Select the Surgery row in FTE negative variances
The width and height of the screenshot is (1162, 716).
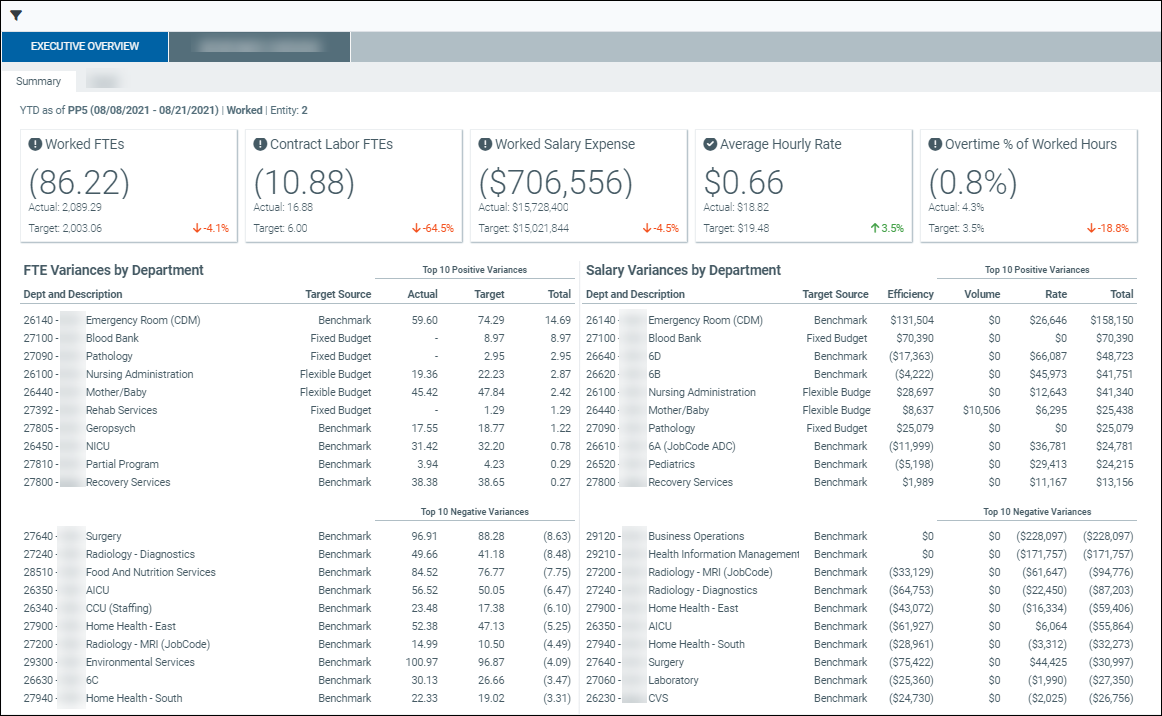point(103,536)
